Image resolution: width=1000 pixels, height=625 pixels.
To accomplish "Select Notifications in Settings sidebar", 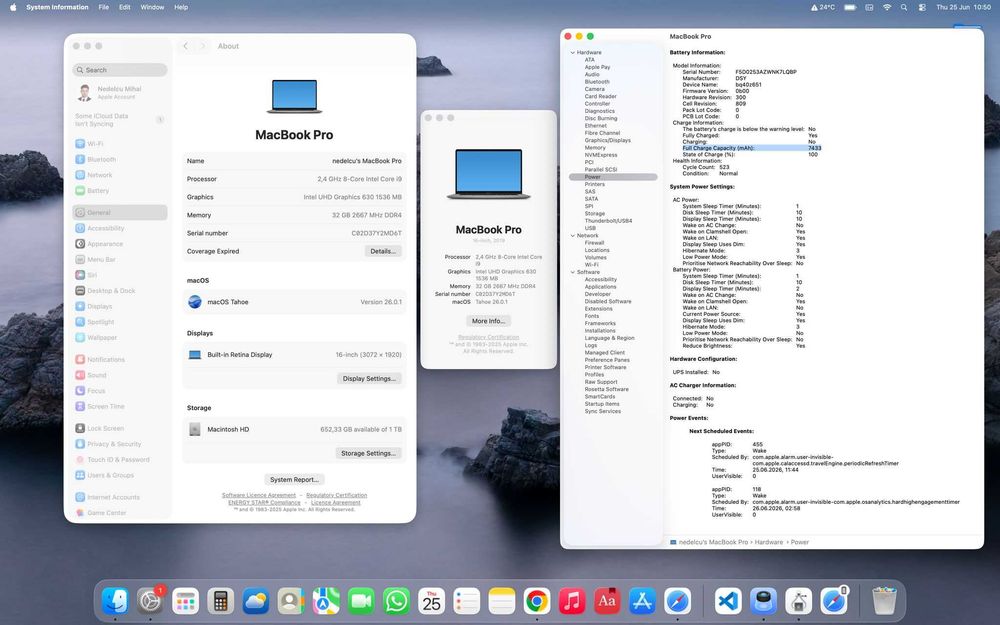I will point(120,360).
